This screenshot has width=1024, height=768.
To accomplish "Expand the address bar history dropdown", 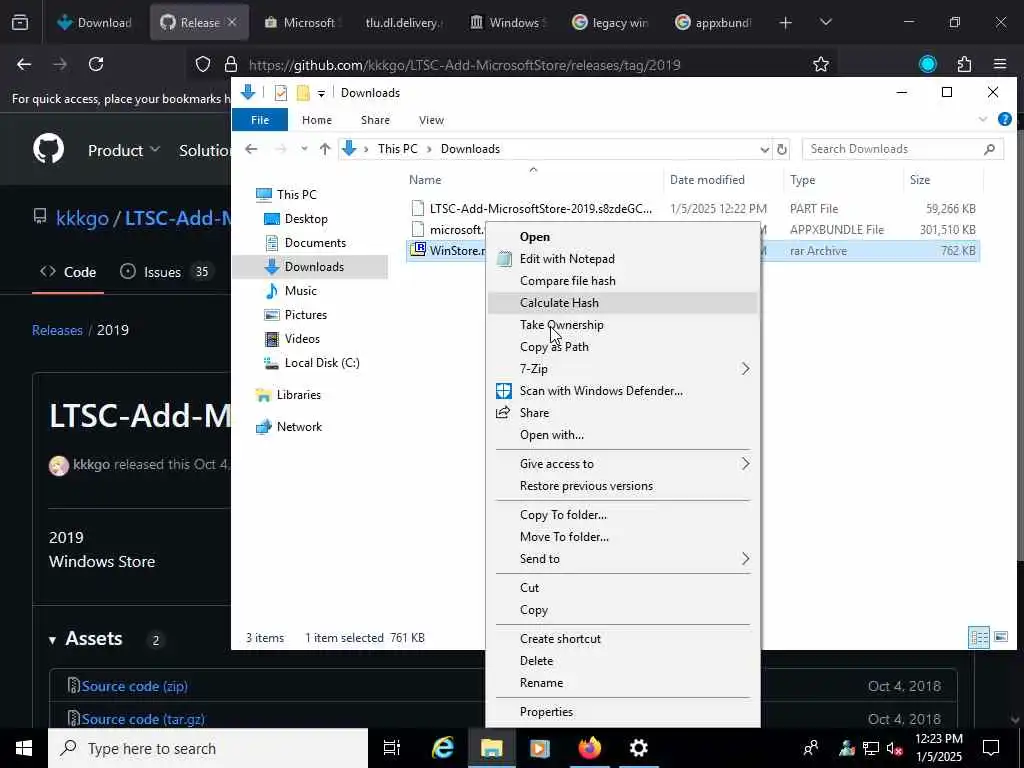I will pyautogui.click(x=765, y=150).
